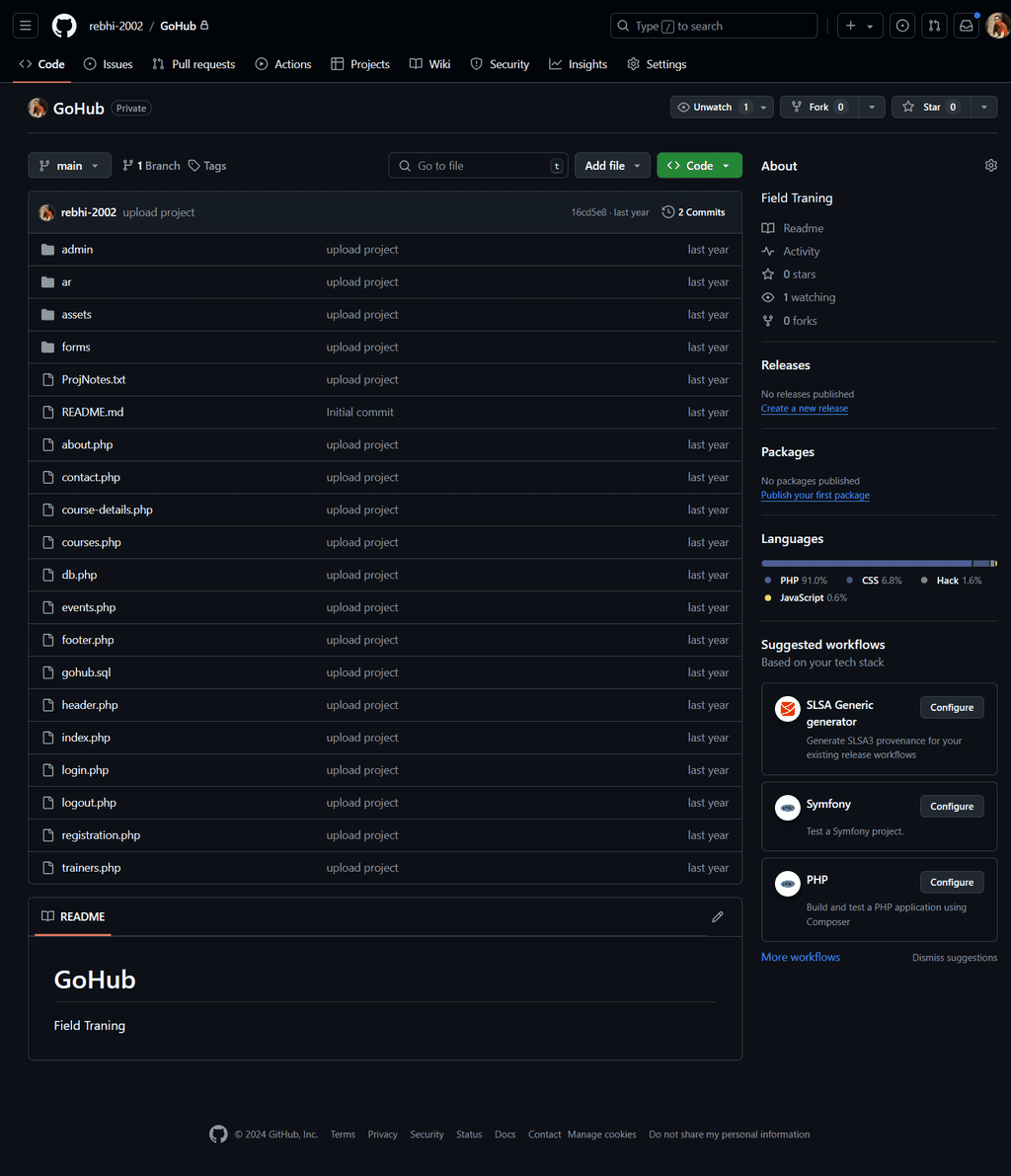The image size is (1011, 1176).
Task: Click the file icon beside ProjNotes.txt
Action: [x=48, y=380]
